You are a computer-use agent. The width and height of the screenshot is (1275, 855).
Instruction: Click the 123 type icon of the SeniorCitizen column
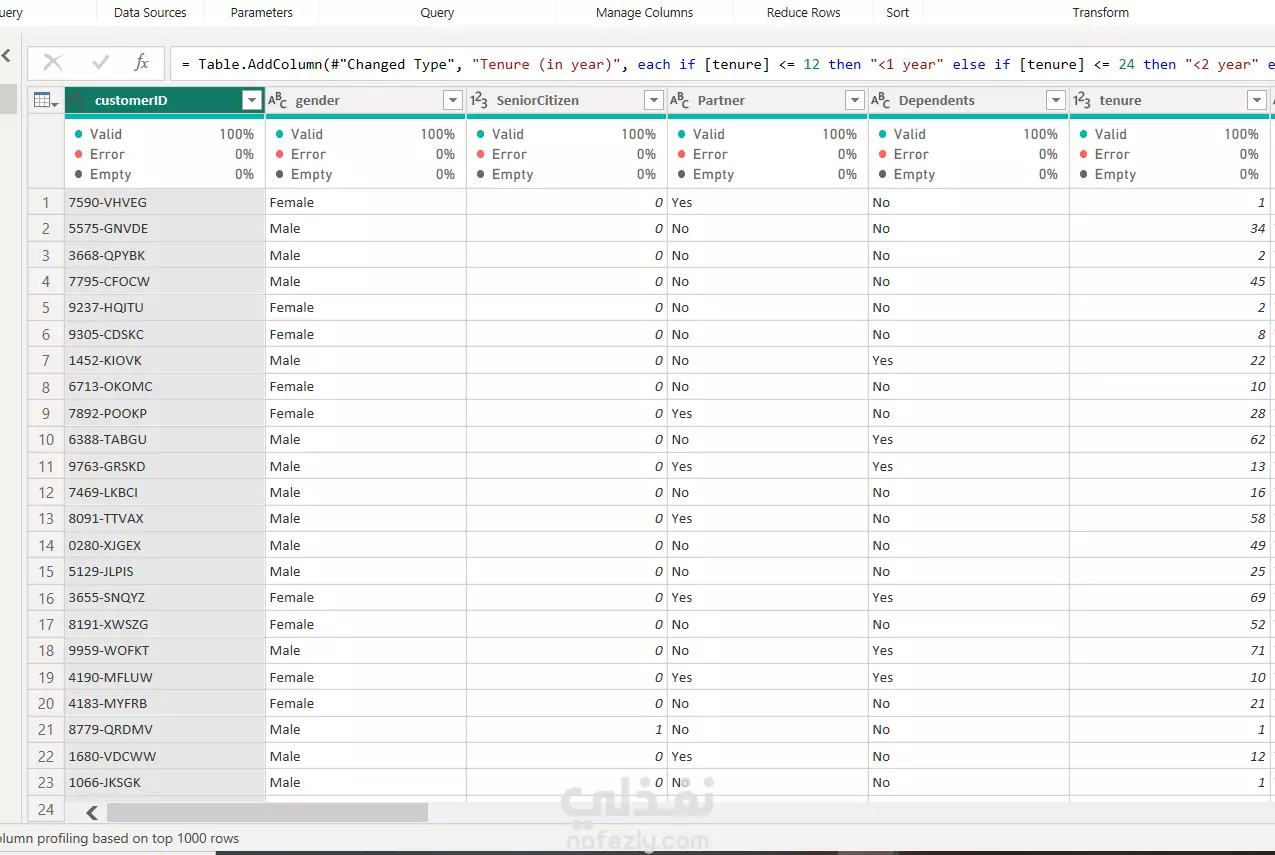tap(479, 100)
